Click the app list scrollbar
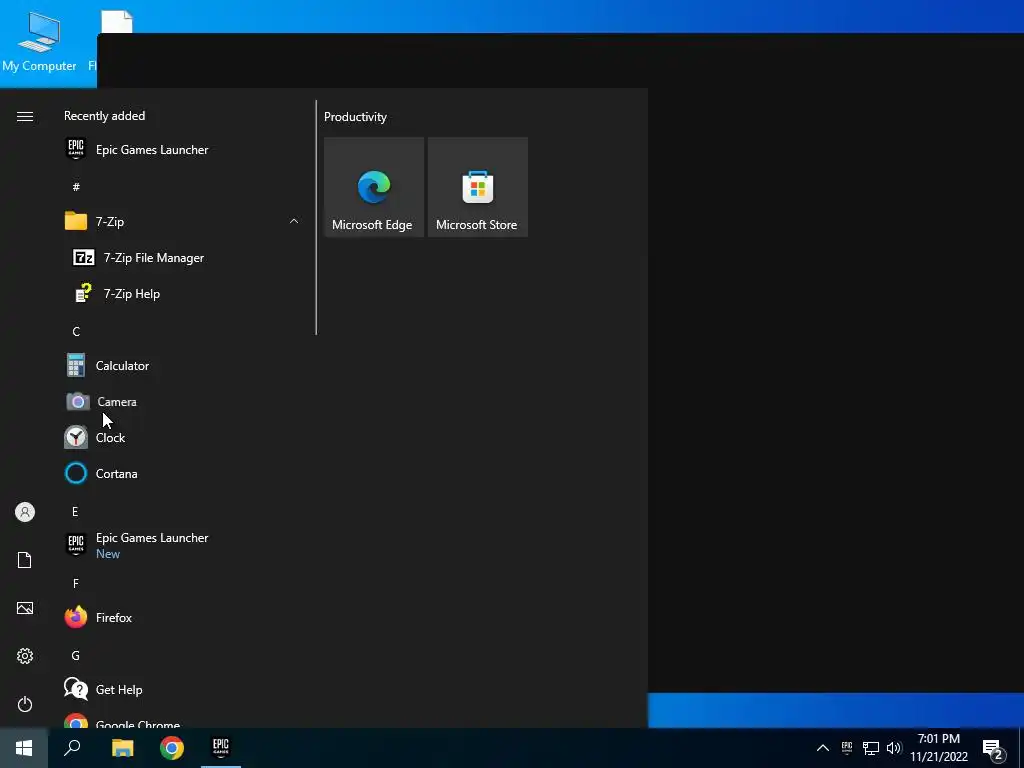Viewport: 1024px width, 768px height. [316, 217]
